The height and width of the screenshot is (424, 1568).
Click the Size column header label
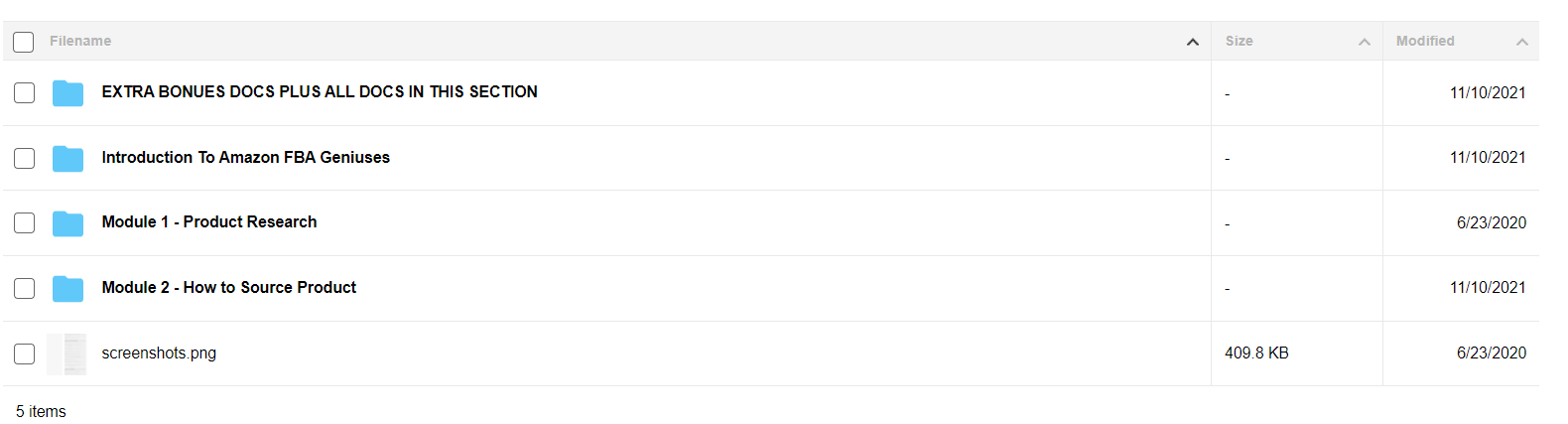tap(1239, 41)
